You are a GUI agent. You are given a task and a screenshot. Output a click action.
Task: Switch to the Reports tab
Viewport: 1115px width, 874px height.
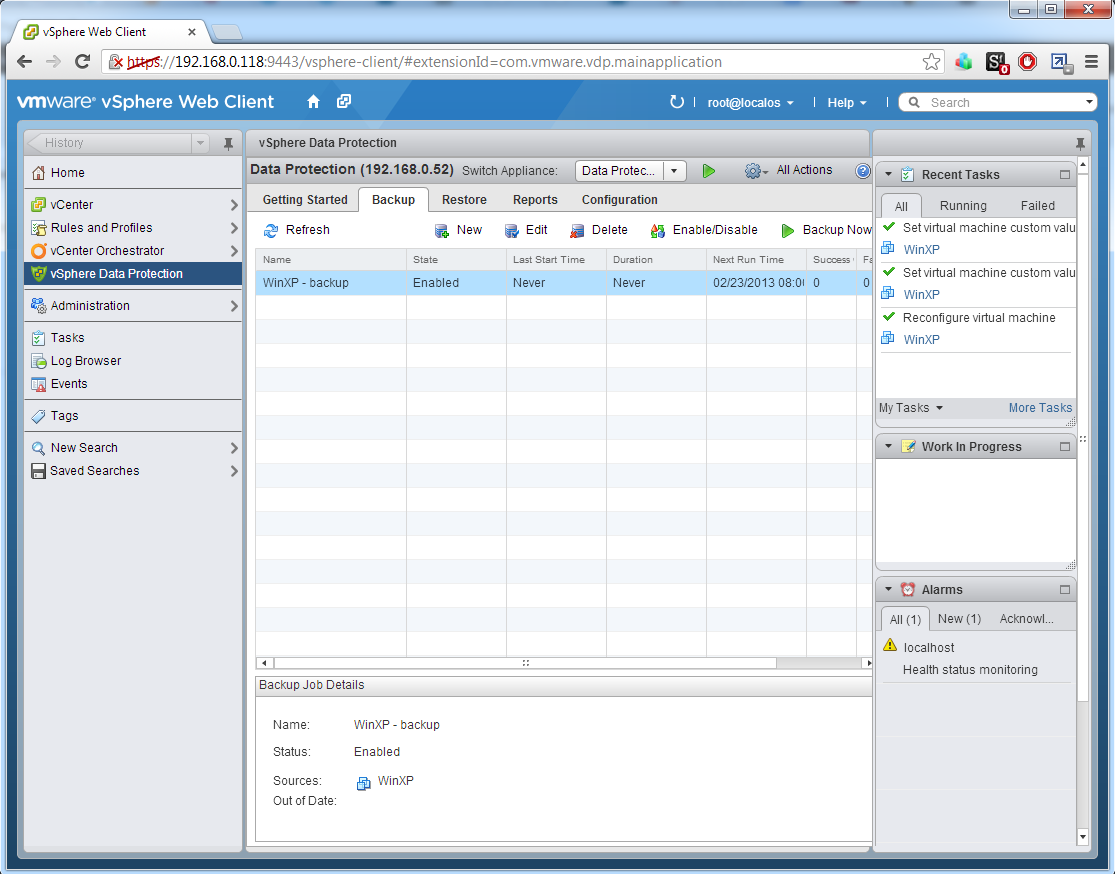[535, 200]
